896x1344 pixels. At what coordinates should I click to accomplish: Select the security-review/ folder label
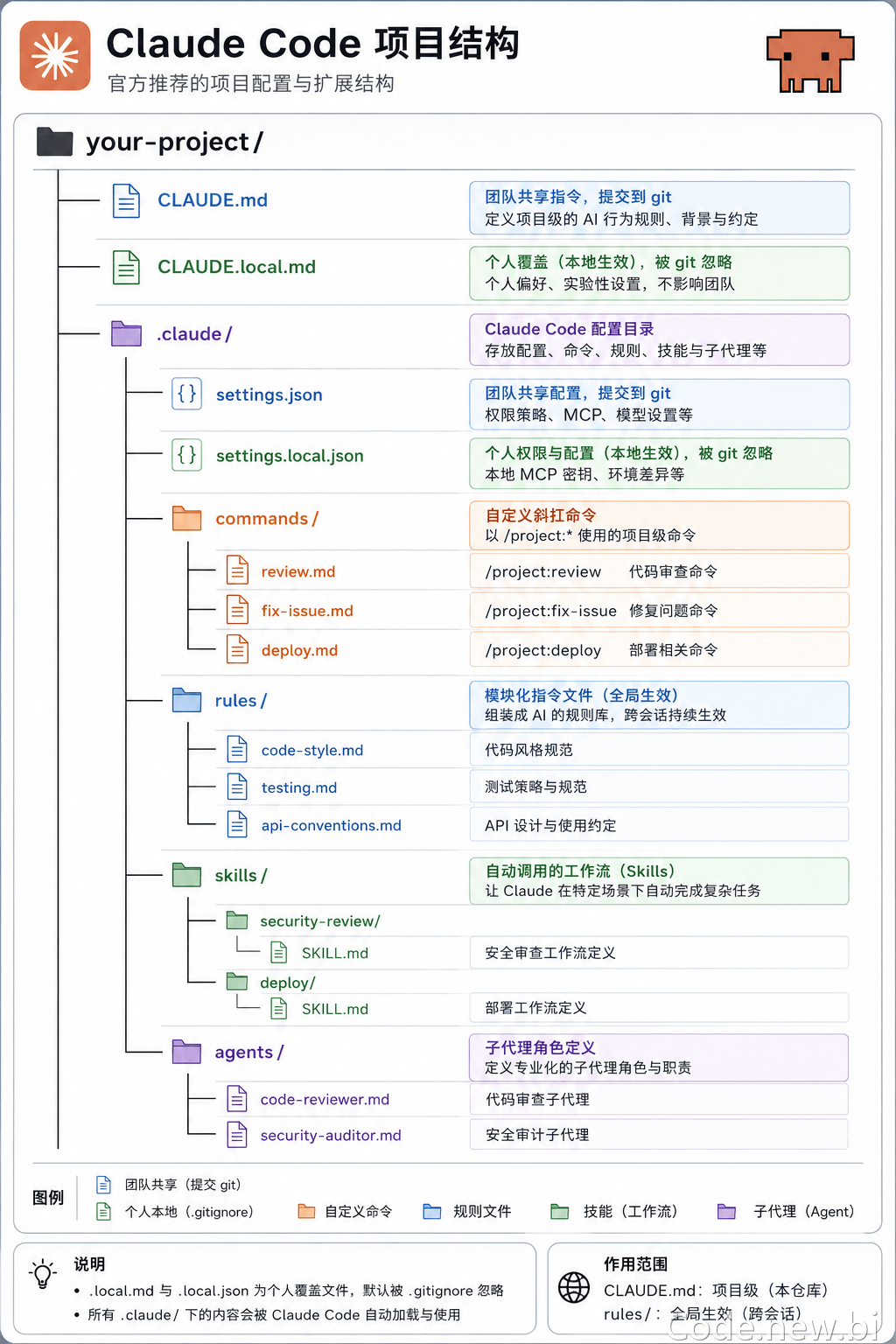[x=320, y=921]
